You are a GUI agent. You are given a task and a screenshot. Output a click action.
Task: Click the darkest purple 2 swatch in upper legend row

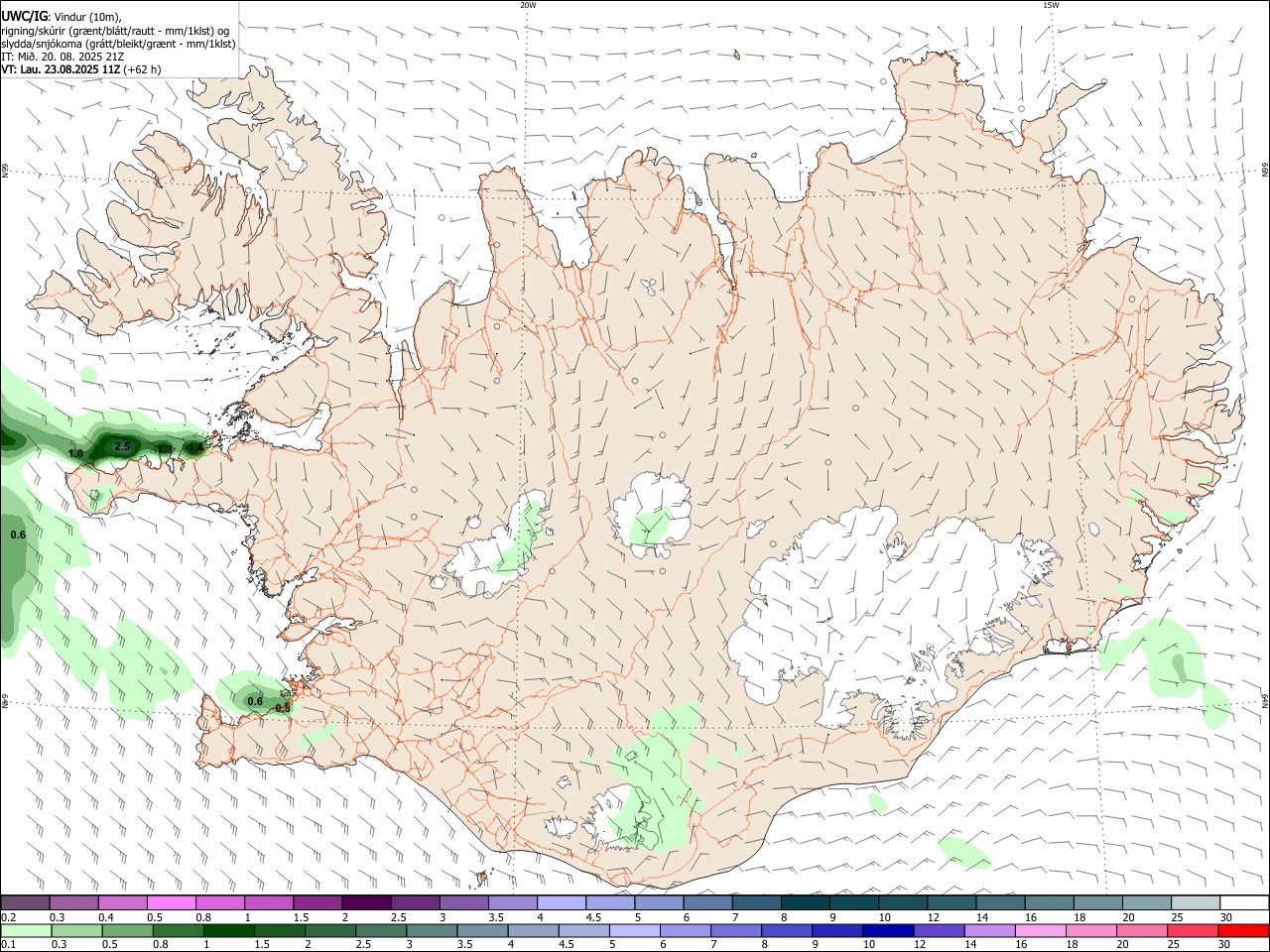(x=366, y=903)
